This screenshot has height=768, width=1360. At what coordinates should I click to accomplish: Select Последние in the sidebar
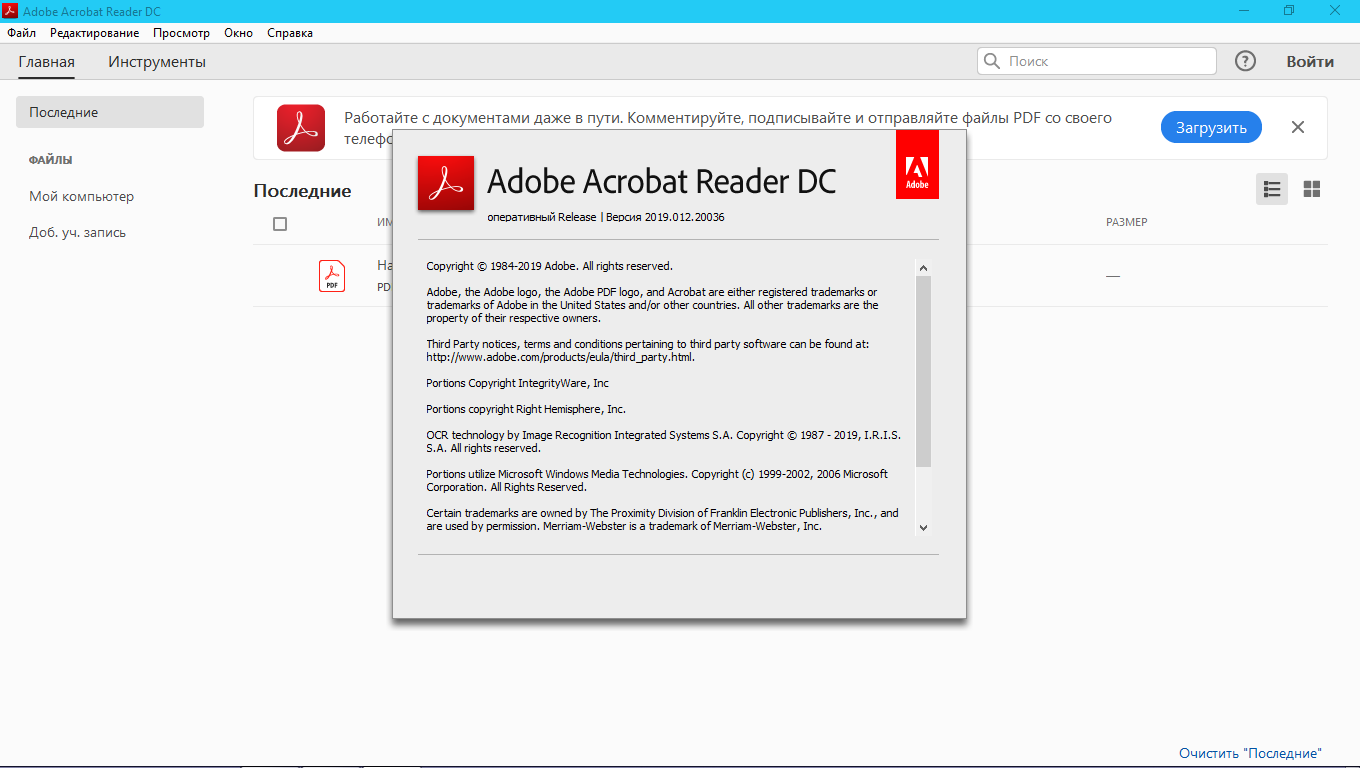[110, 112]
